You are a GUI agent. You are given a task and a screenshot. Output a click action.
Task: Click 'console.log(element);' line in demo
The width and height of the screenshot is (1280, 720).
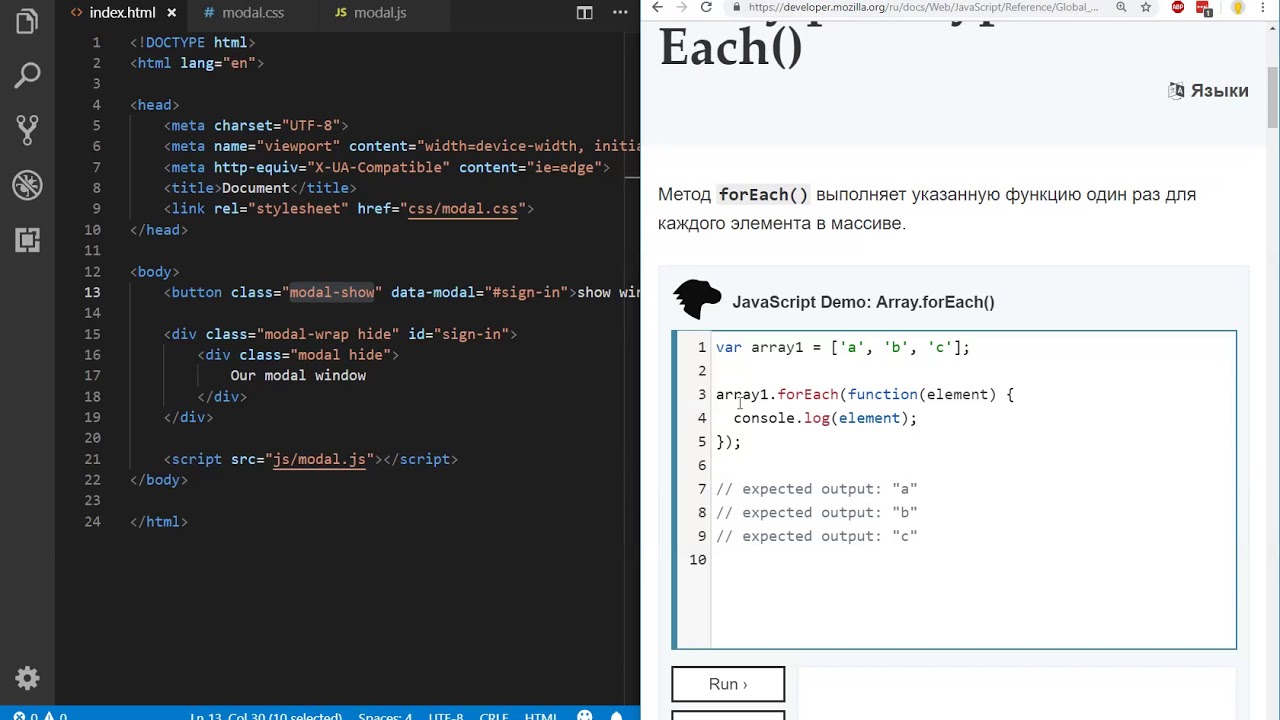[x=825, y=418]
